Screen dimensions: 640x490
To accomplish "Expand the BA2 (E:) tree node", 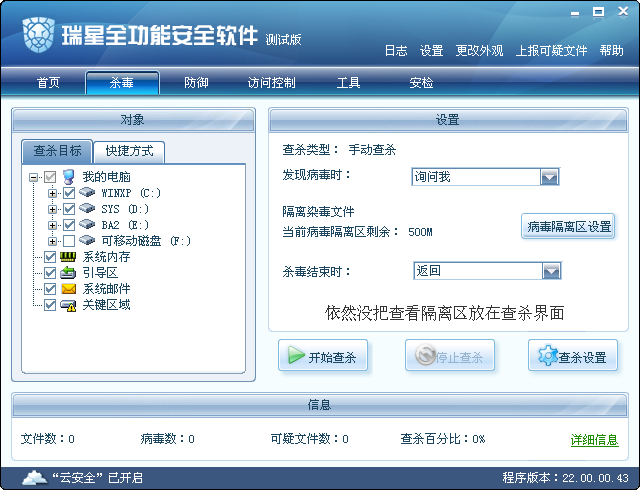I will click(x=52, y=225).
